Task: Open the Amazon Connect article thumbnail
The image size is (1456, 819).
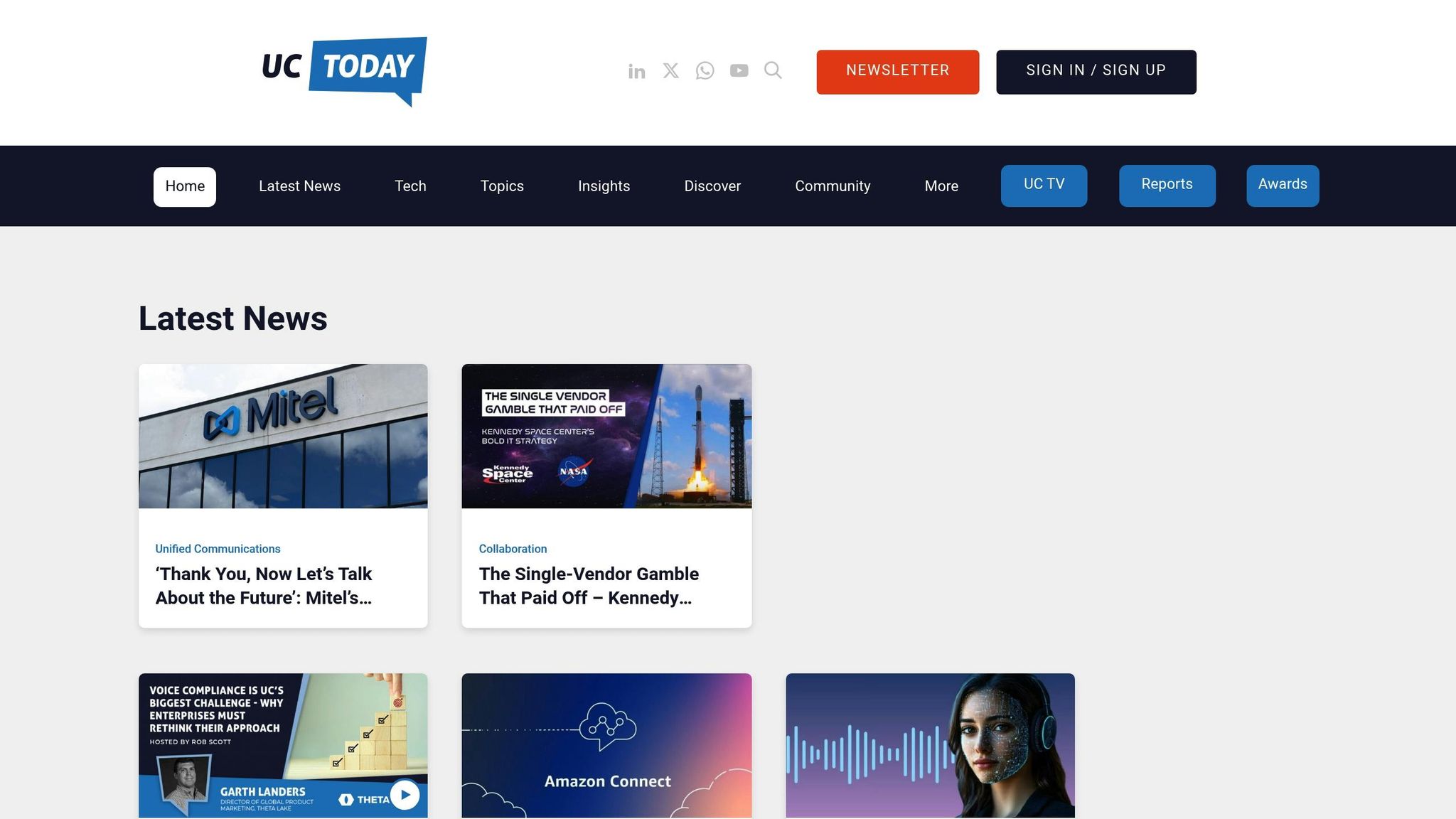Action: 606,746
